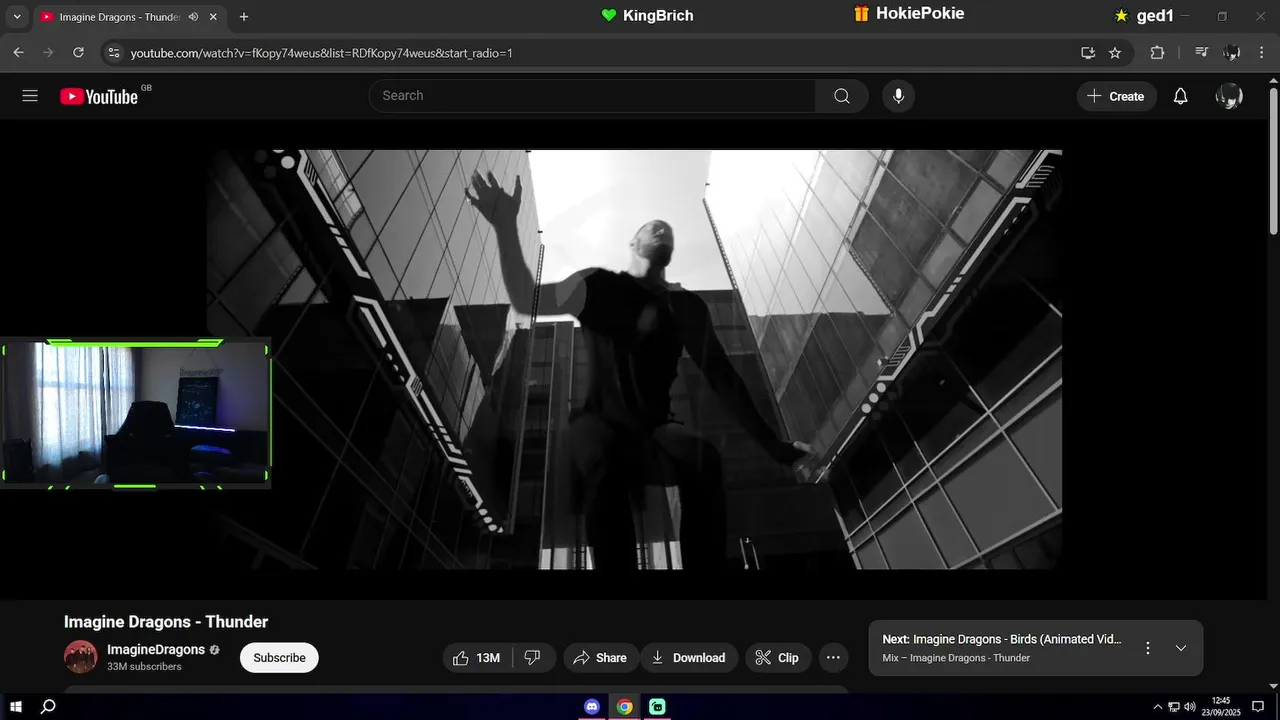Screen dimensions: 1280x720
Task: Click the YouTube search magnifier button
Action: point(842,96)
